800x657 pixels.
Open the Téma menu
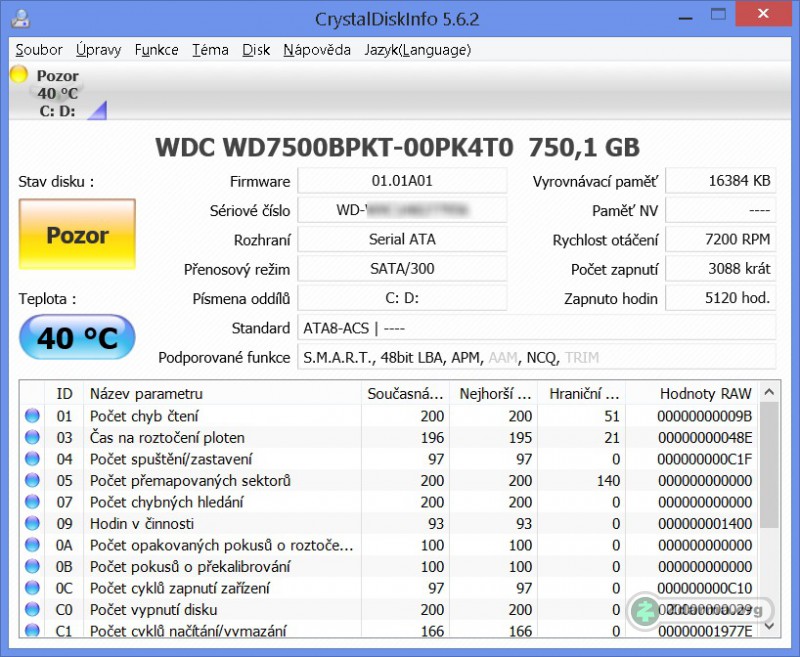(x=210, y=50)
